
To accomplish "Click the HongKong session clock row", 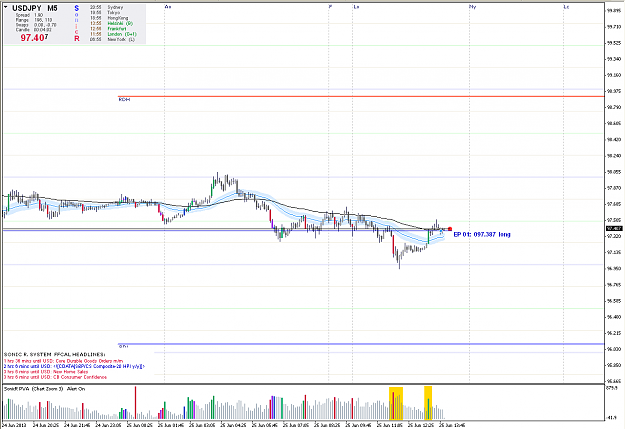I will pyautogui.click(x=109, y=18).
